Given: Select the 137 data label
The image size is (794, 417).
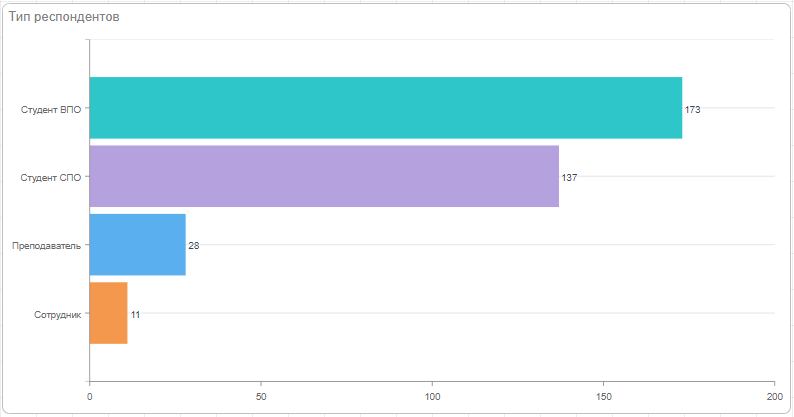Looking at the screenshot, I should [x=570, y=177].
